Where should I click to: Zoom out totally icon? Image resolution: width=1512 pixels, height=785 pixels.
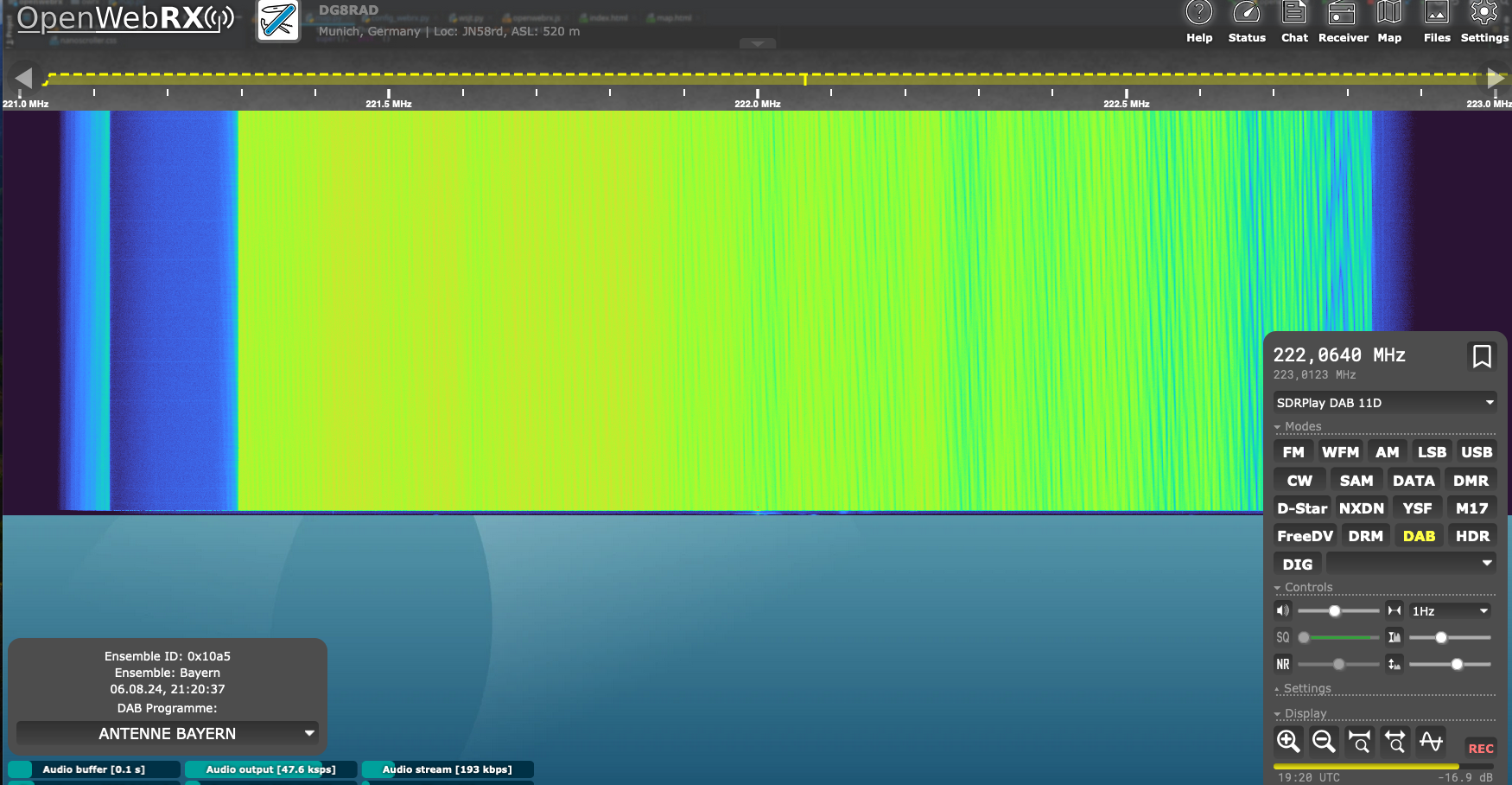pyautogui.click(x=1394, y=741)
